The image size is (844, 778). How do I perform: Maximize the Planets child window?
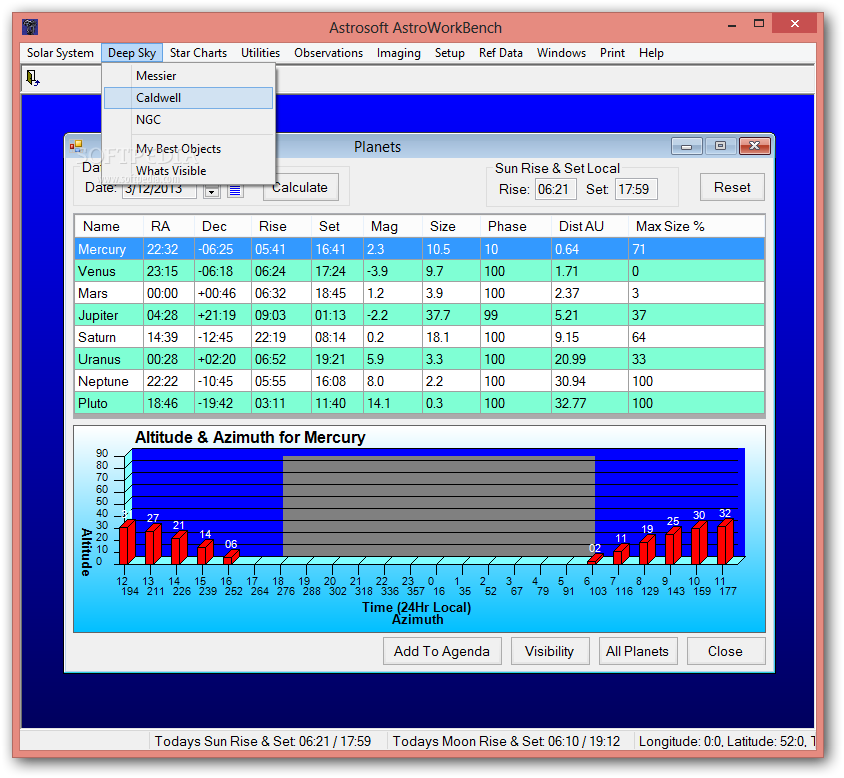[720, 146]
